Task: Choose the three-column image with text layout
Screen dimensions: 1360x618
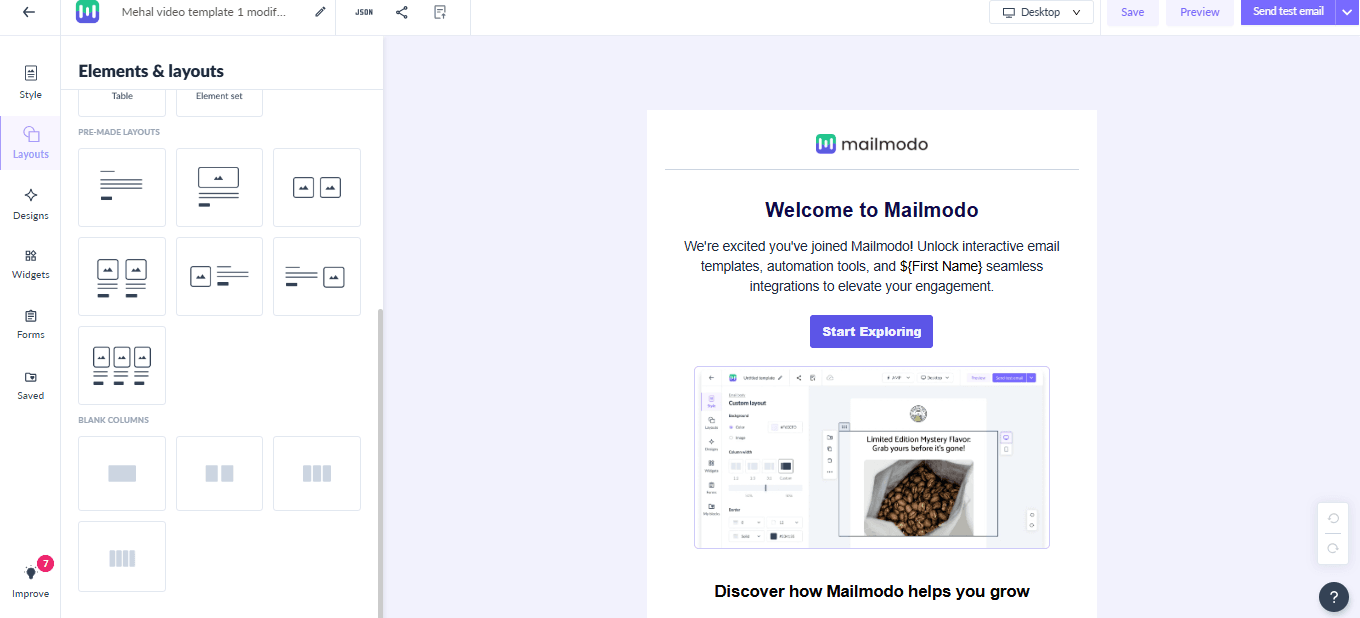Action: click(x=122, y=365)
